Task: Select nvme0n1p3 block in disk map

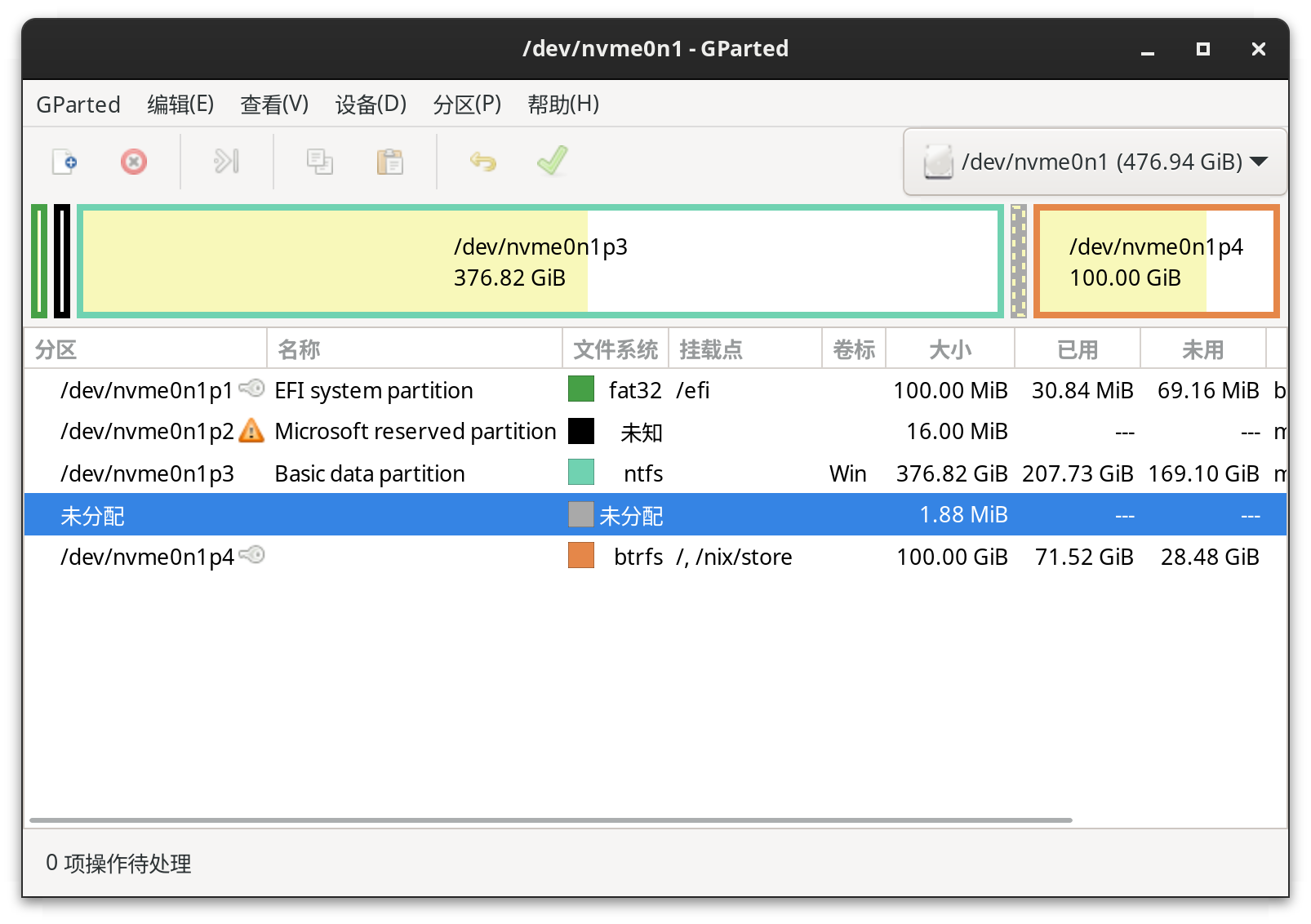Action: click(x=540, y=261)
